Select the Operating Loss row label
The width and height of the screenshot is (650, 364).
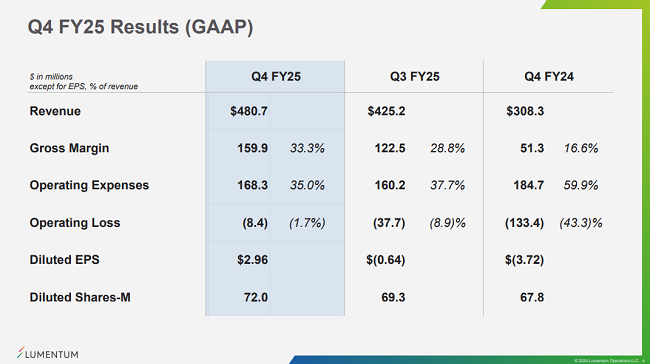click(x=75, y=223)
